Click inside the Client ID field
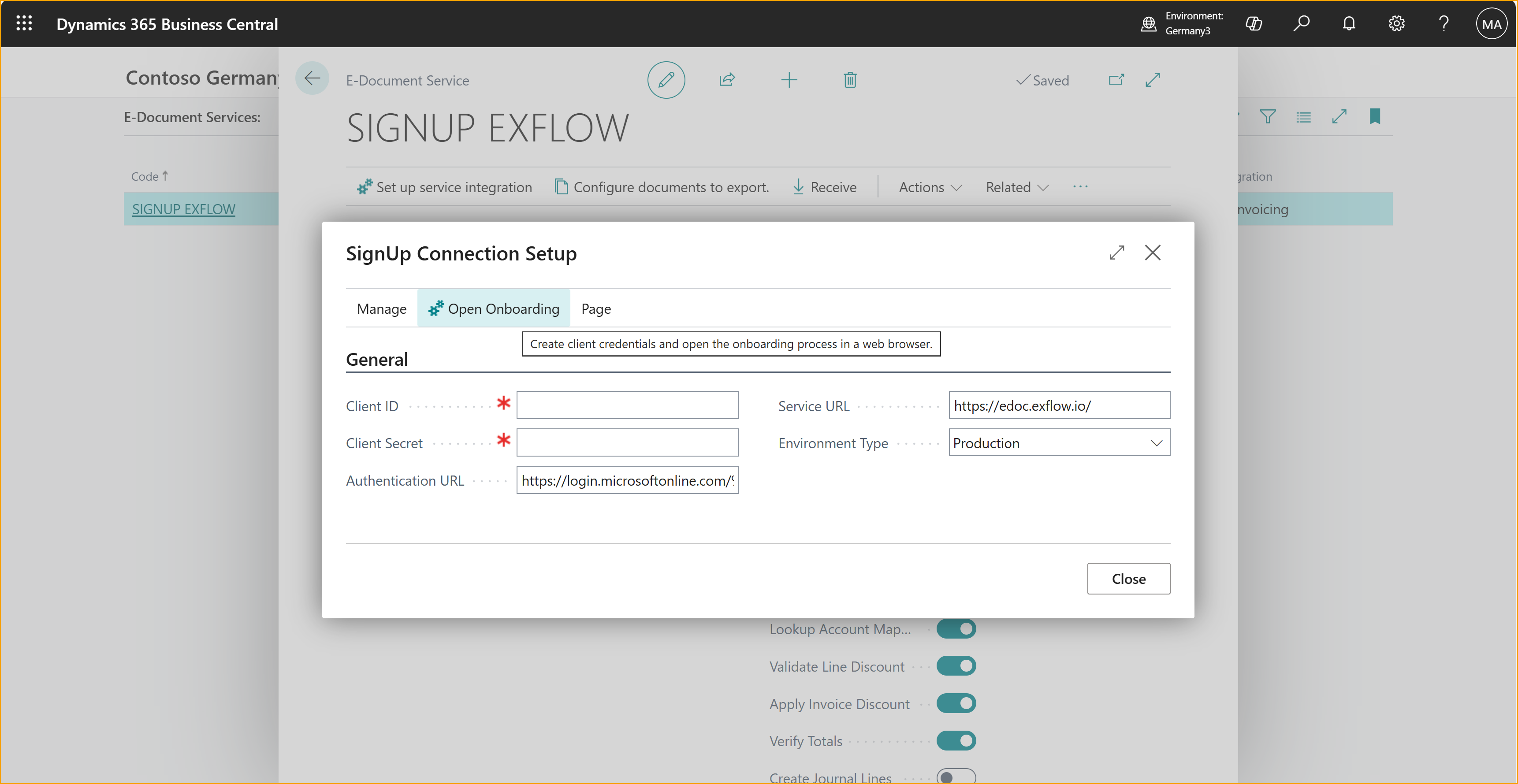1518x784 pixels. [x=626, y=405]
